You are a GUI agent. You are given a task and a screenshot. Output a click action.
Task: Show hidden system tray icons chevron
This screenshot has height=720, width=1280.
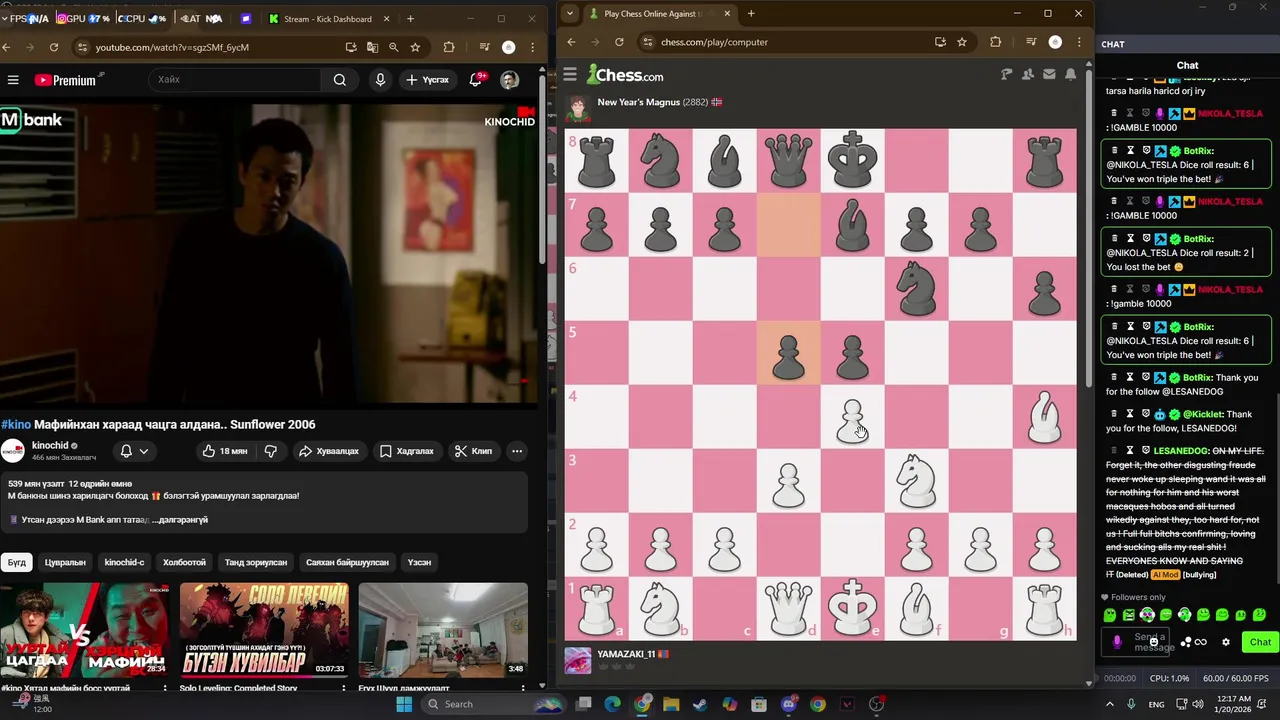(x=1111, y=704)
